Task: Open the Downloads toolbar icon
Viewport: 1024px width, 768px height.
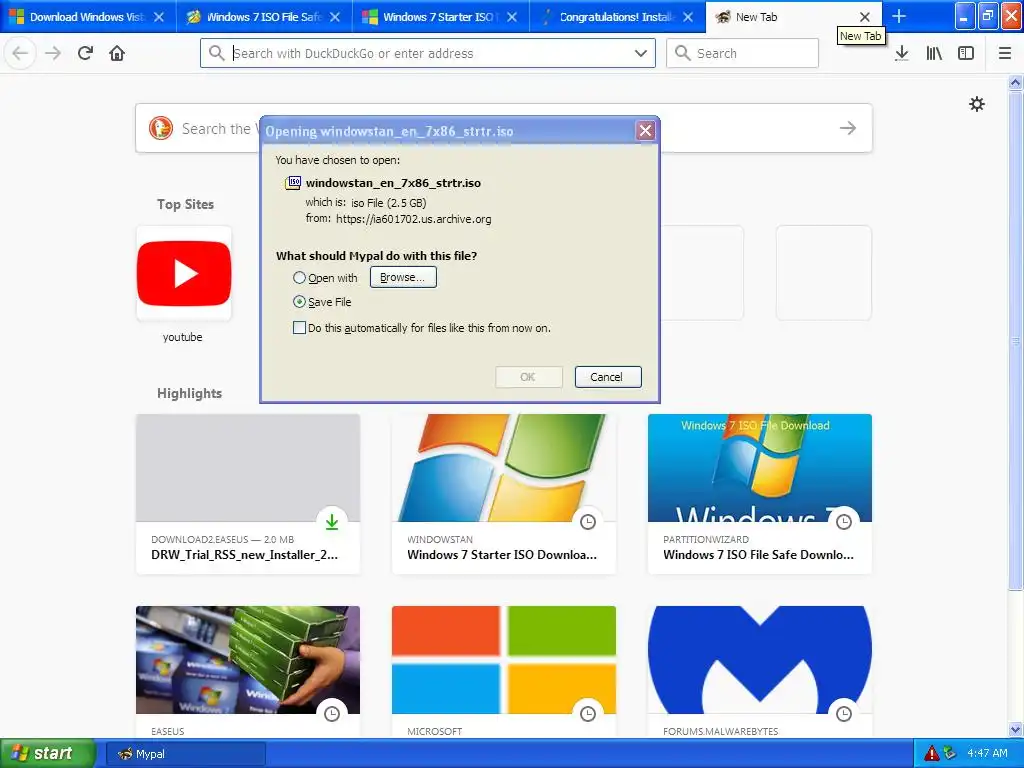Action: click(902, 53)
